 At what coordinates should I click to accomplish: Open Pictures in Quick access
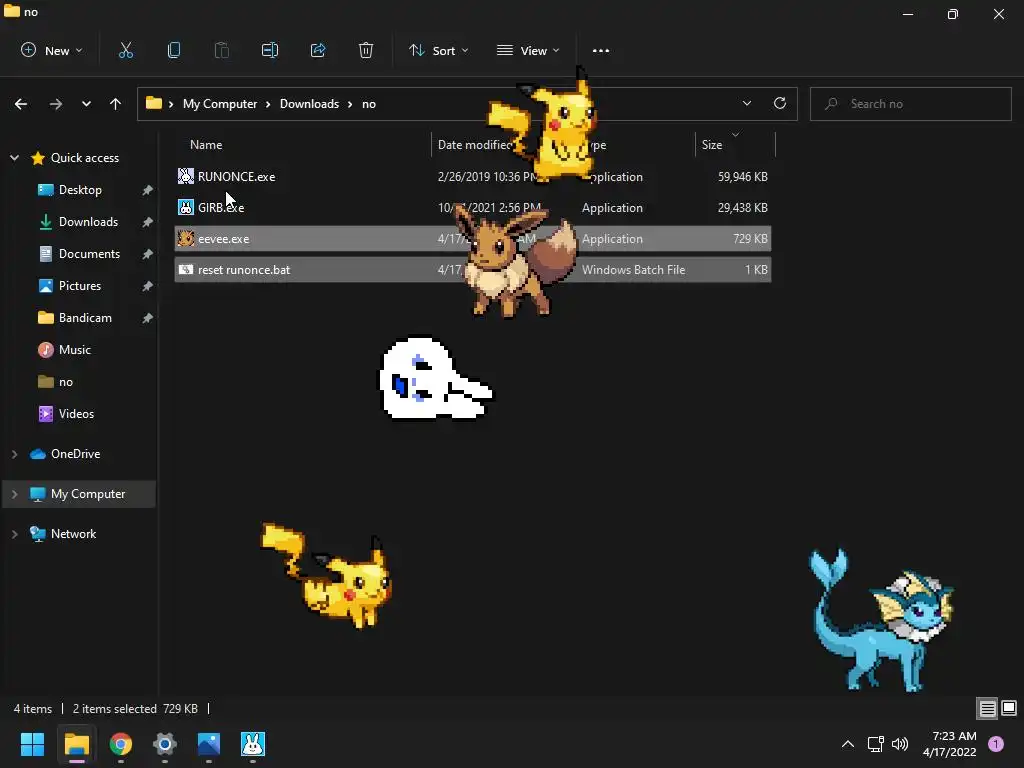pyautogui.click(x=80, y=286)
